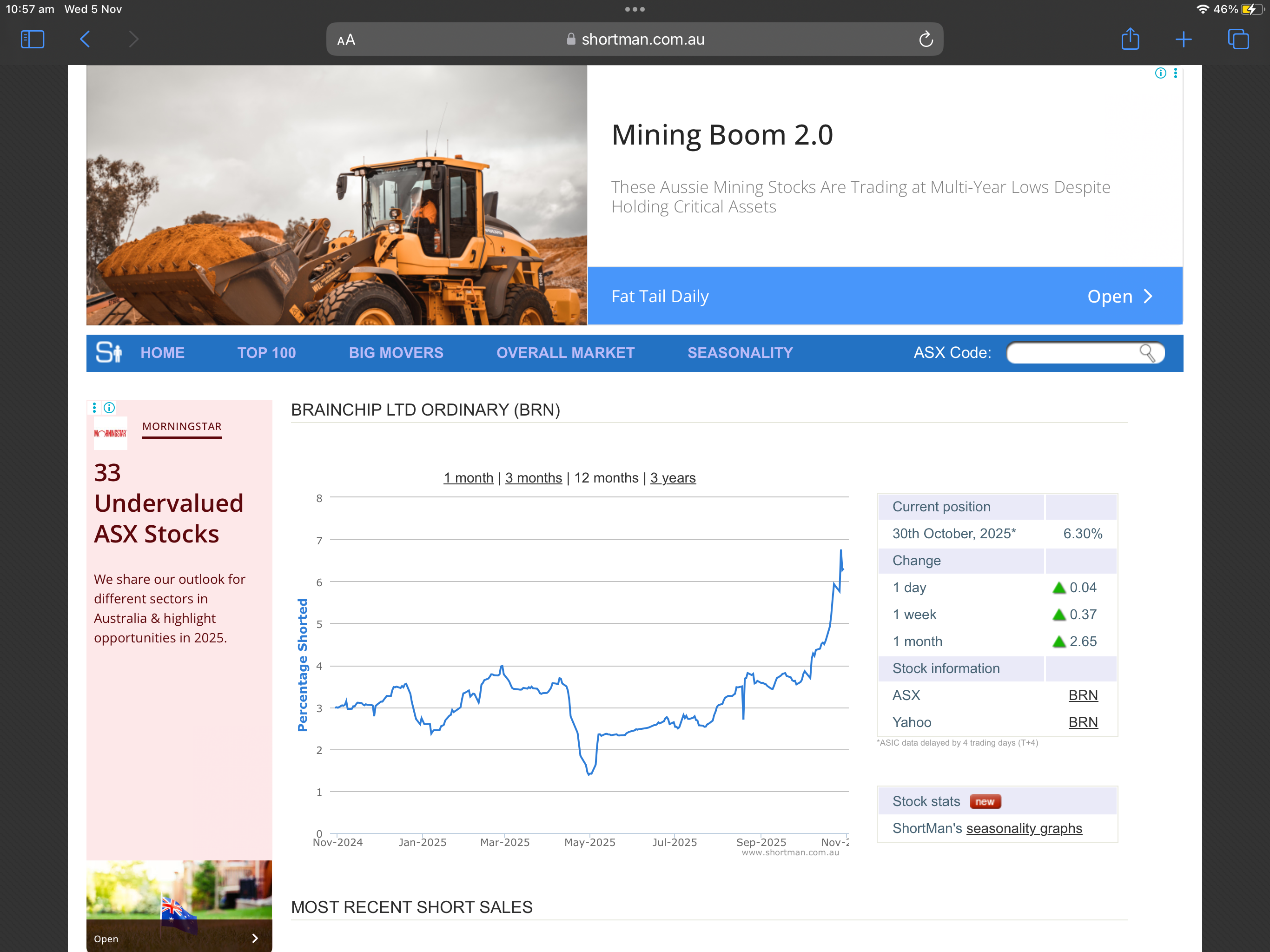Screen dimensions: 1270x952
Task: Open a new tab with the plus icon
Action: 1184,39
